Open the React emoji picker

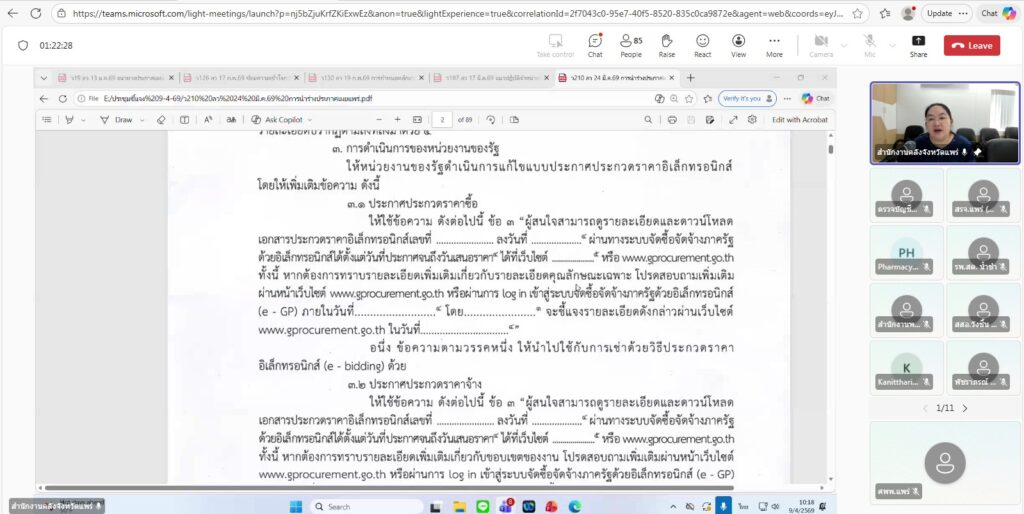[x=703, y=45]
